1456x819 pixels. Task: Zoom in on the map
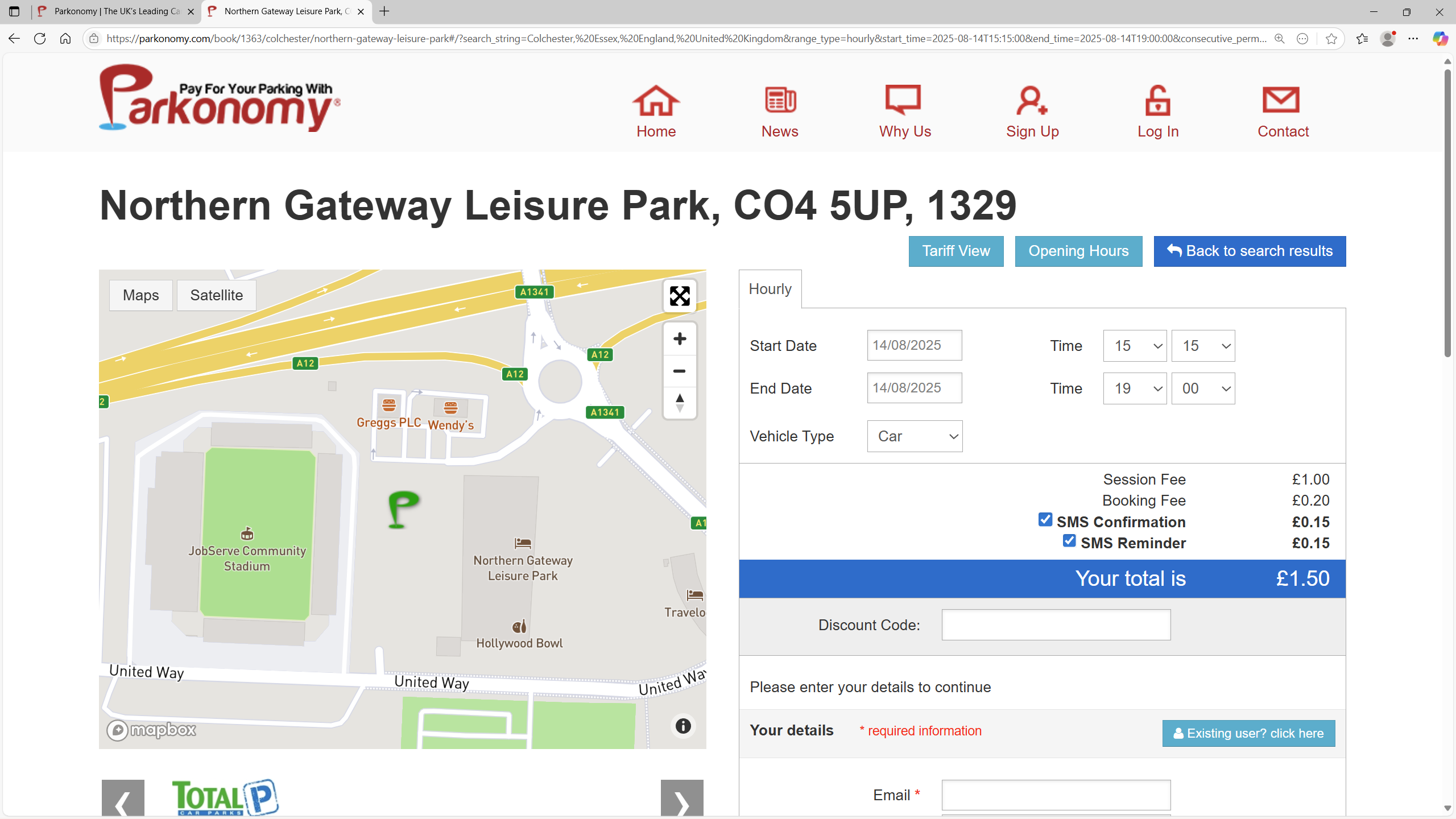[x=680, y=339]
